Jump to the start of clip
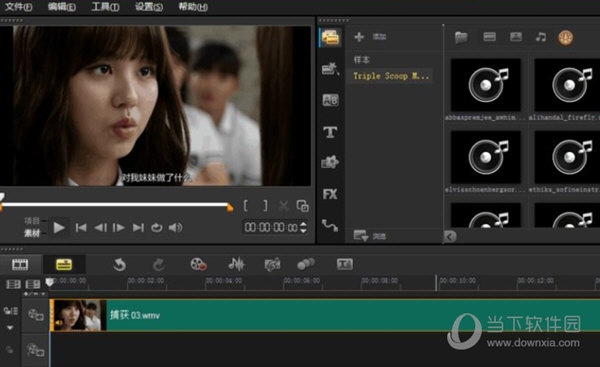600x367 pixels. (x=81, y=228)
